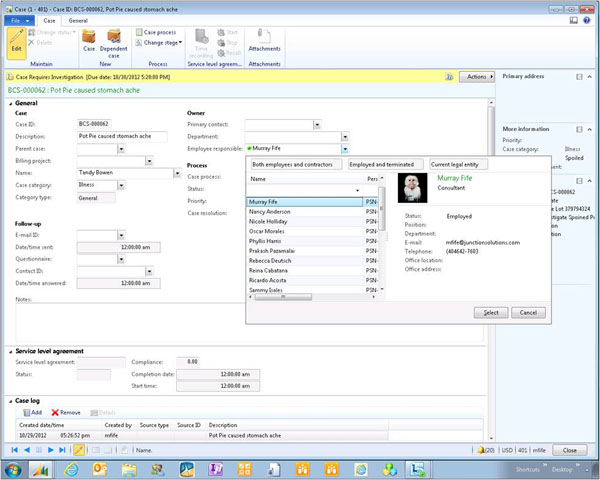Open the Actions dropdown in the yellow bar
Viewport: 600px width, 480px height.
(x=478, y=76)
